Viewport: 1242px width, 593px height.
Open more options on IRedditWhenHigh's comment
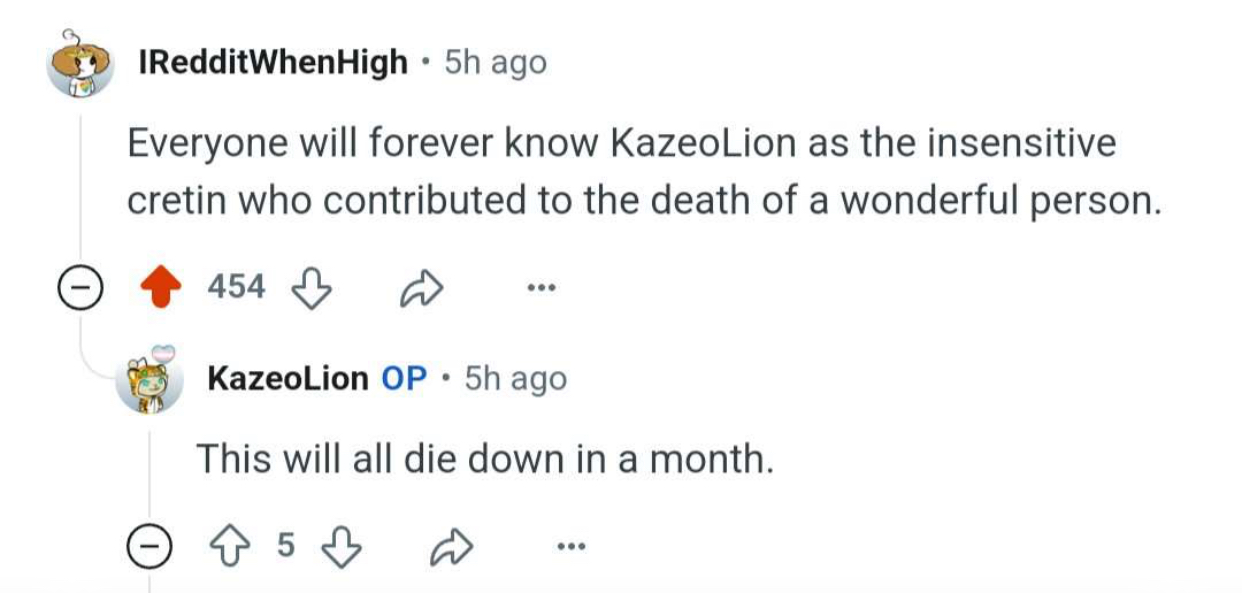541,289
